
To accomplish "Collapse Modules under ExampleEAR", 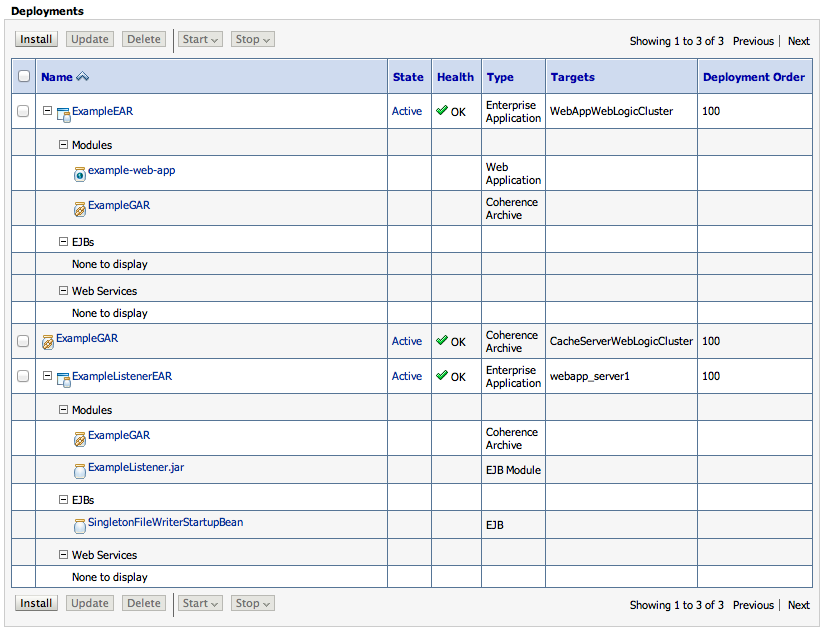I will click(63, 144).
